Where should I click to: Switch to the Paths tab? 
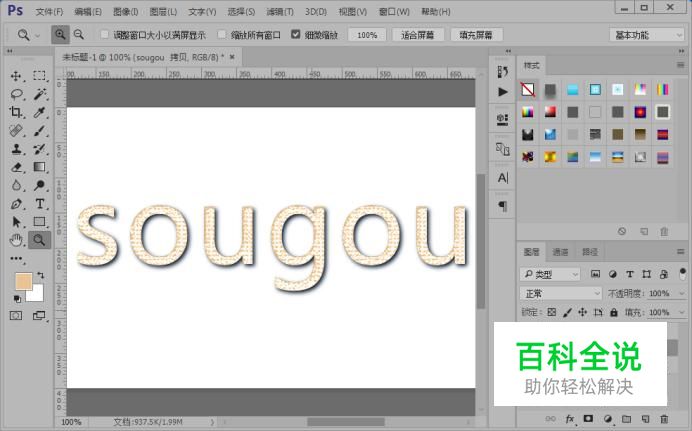point(590,252)
